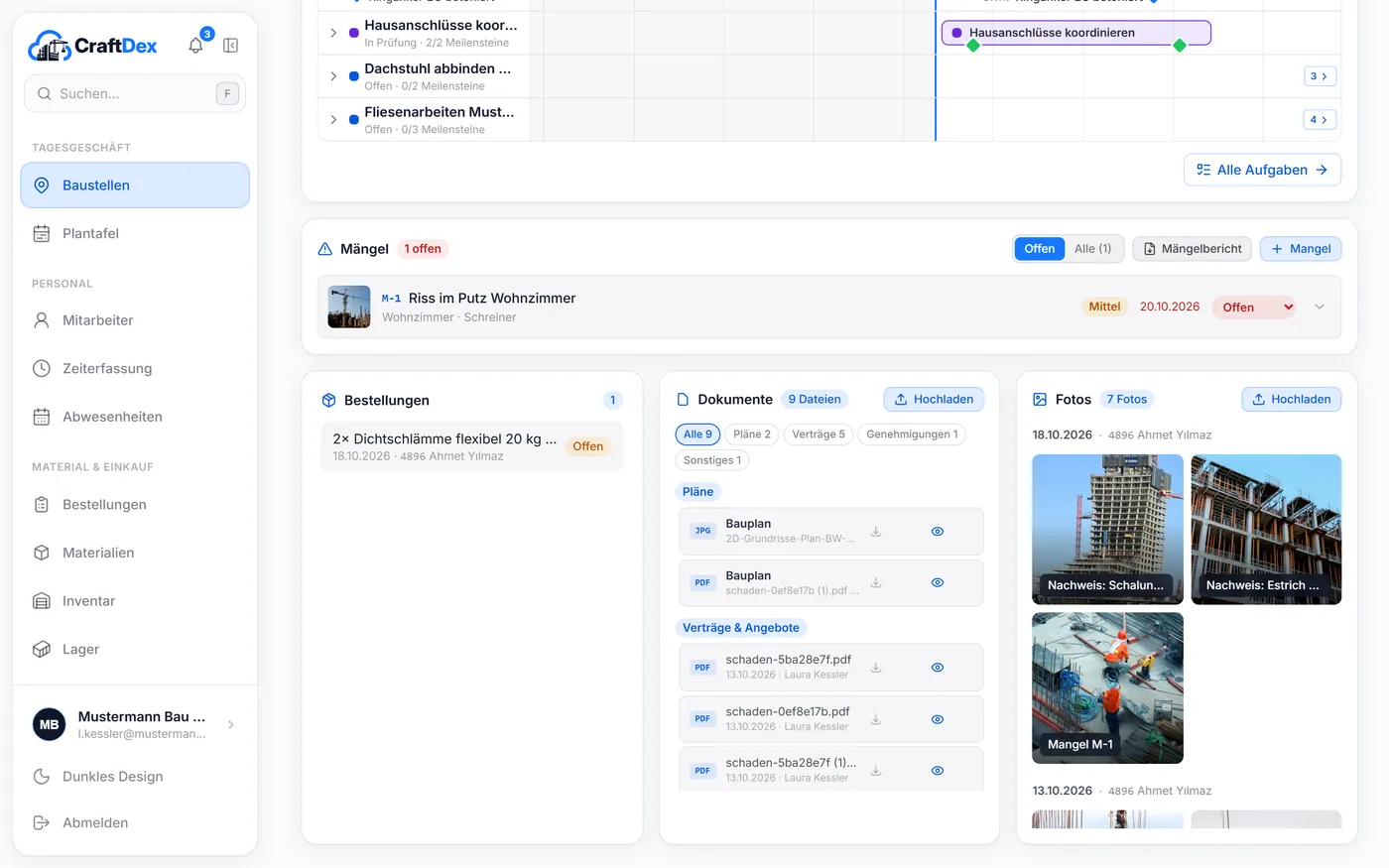
Task: Download the Bauplan JPG file
Action: click(x=876, y=532)
